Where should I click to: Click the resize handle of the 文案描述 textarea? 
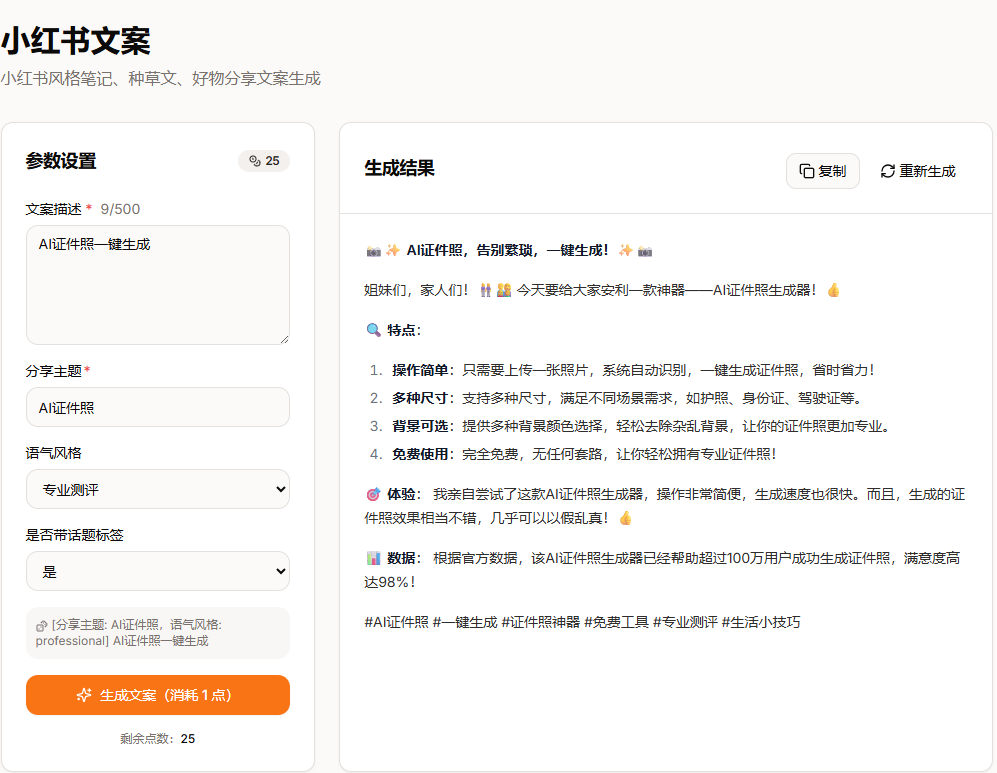[x=284, y=339]
